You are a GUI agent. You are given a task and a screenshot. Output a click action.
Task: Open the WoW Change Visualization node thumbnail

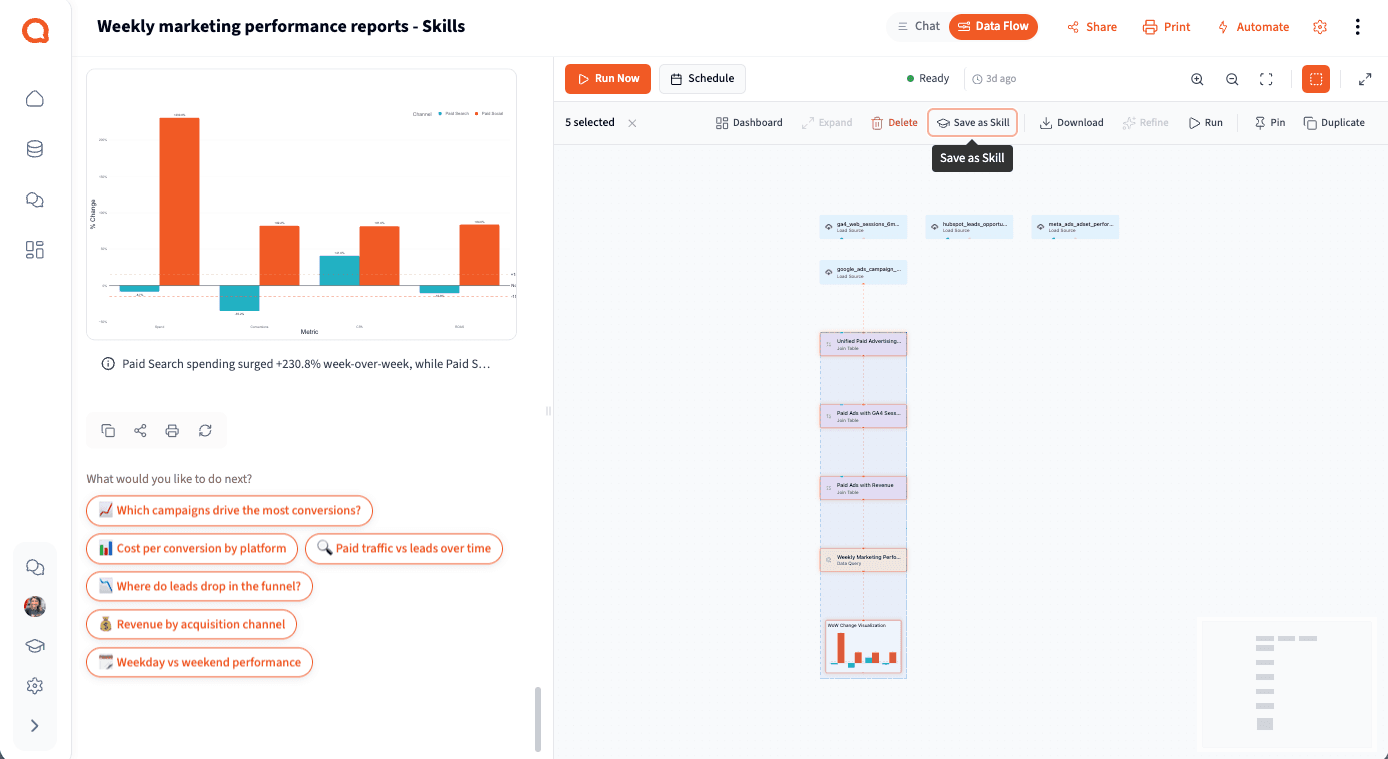[863, 646]
